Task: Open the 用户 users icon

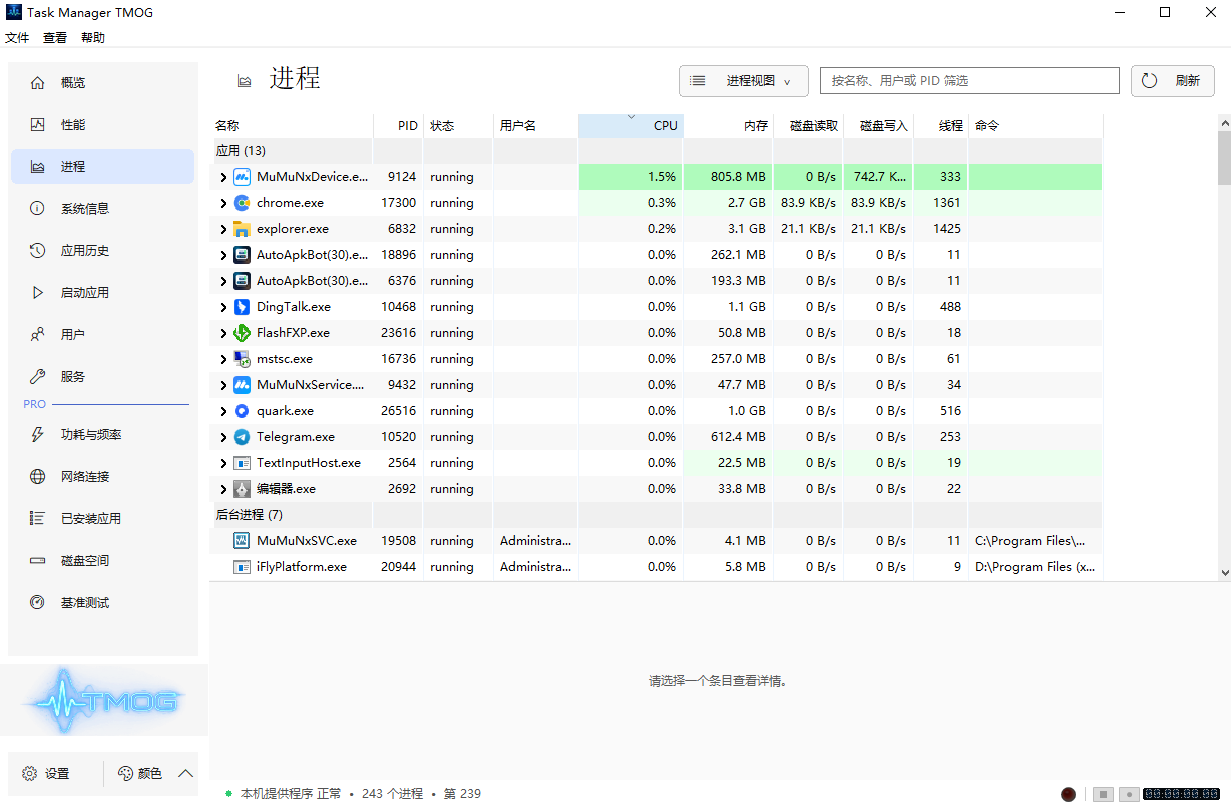Action: coord(38,335)
